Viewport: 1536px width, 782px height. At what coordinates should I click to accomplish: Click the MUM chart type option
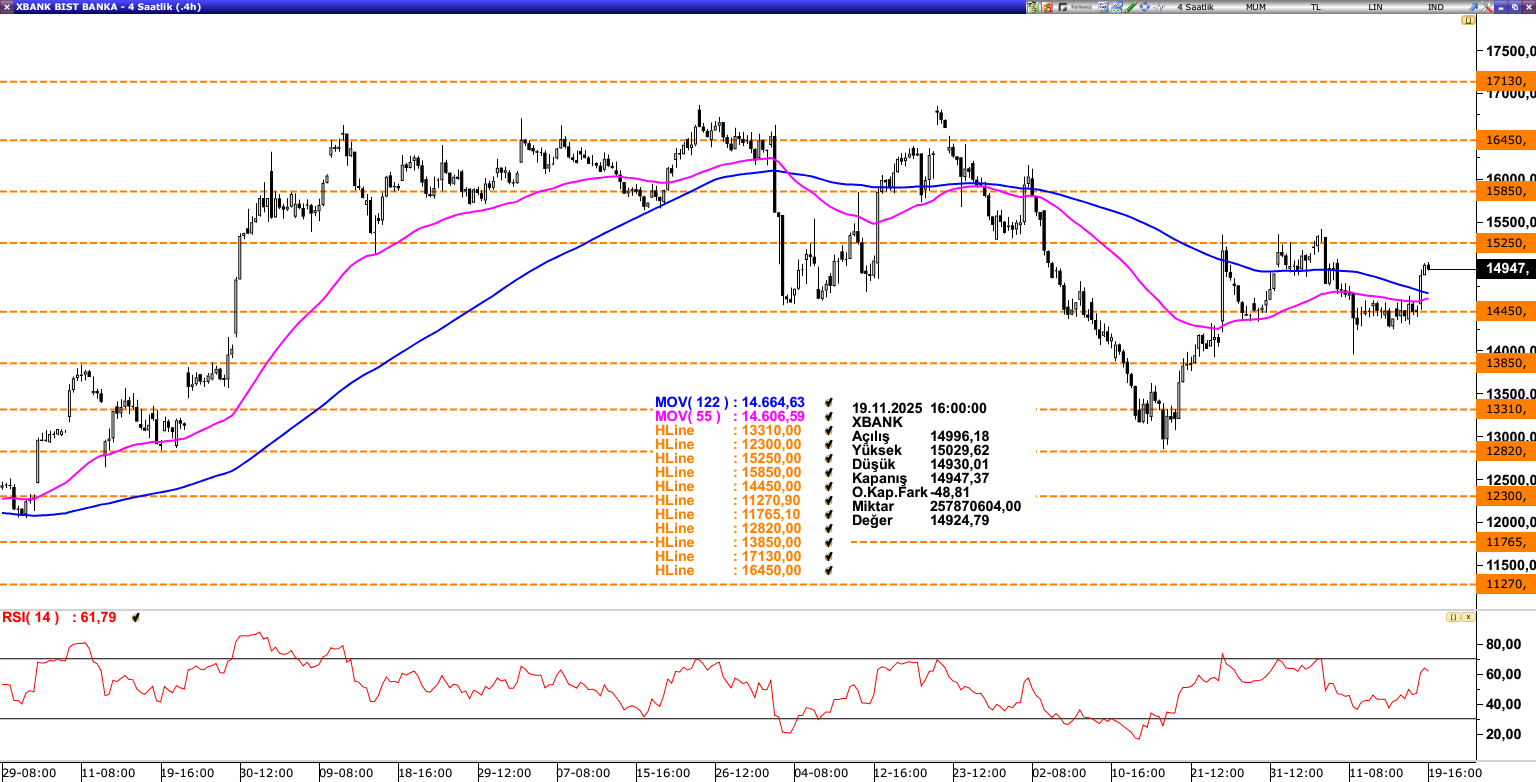click(1256, 7)
